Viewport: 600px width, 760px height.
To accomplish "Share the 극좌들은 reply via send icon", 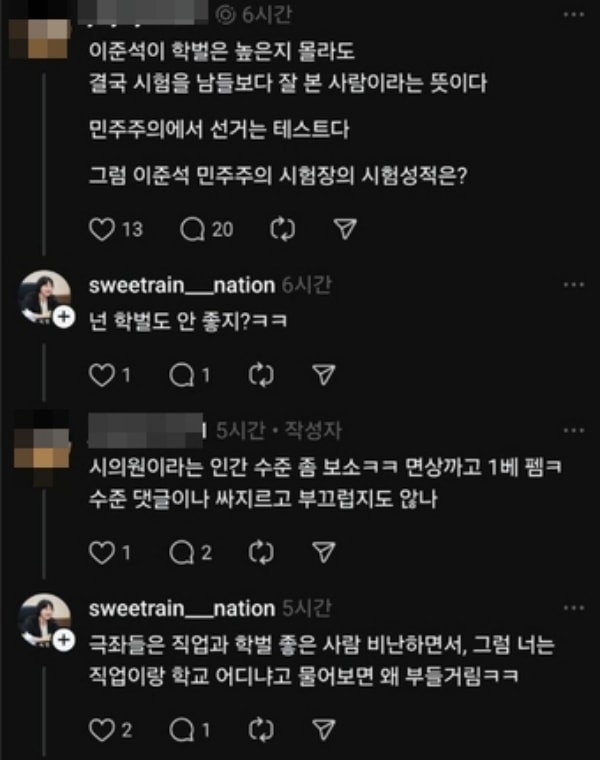I will coord(324,729).
